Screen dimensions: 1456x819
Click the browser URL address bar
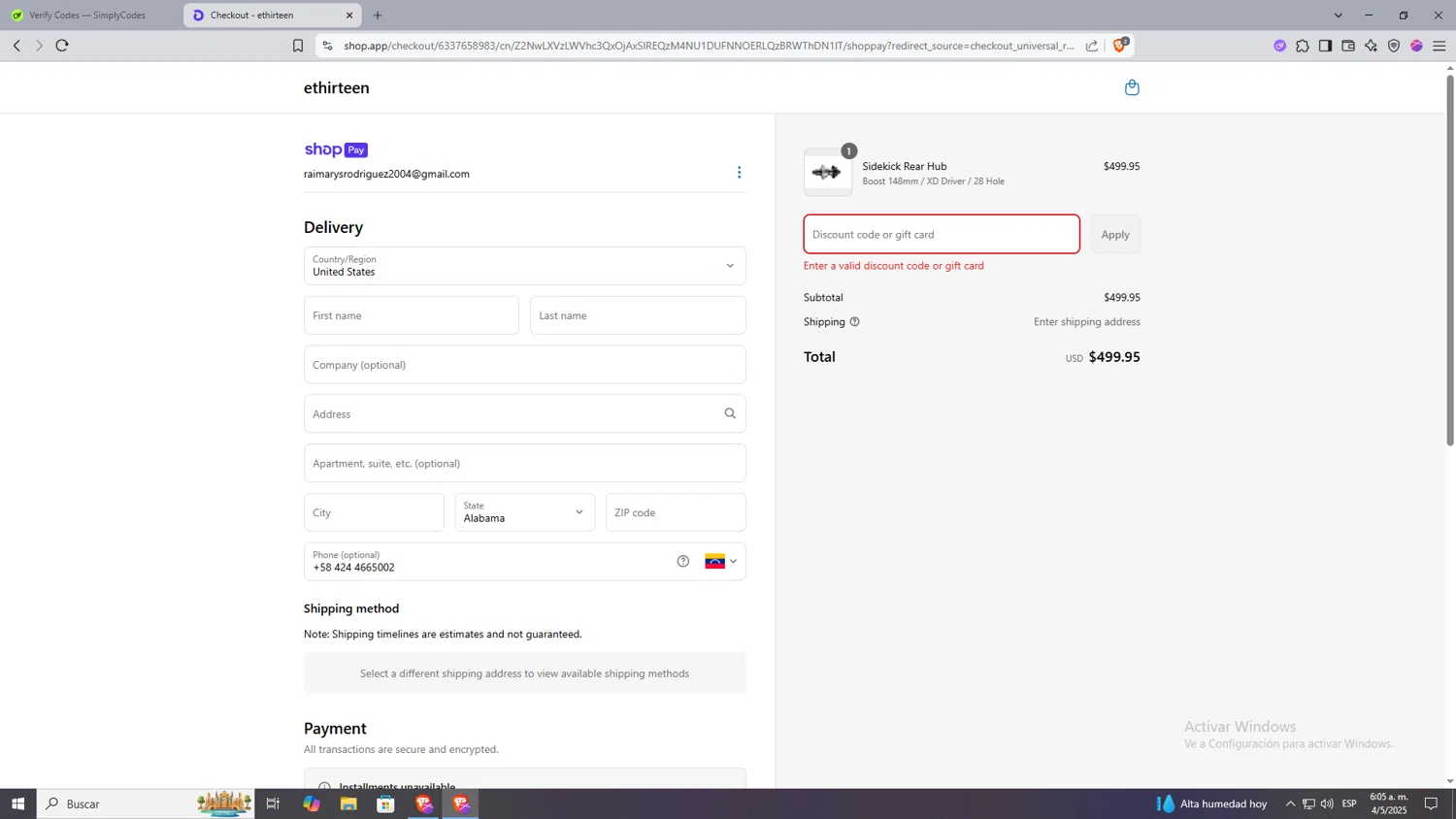pyautogui.click(x=709, y=46)
